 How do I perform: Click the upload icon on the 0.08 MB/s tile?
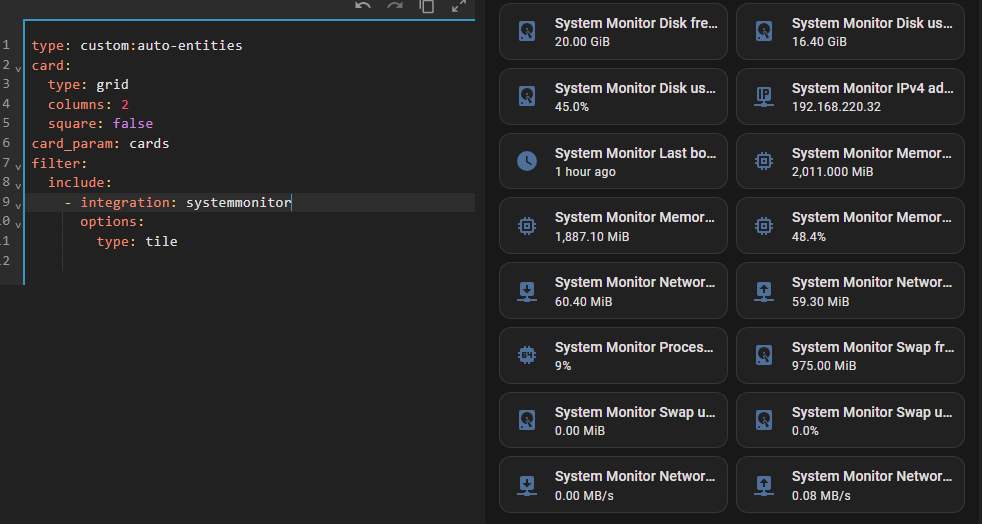click(764, 485)
